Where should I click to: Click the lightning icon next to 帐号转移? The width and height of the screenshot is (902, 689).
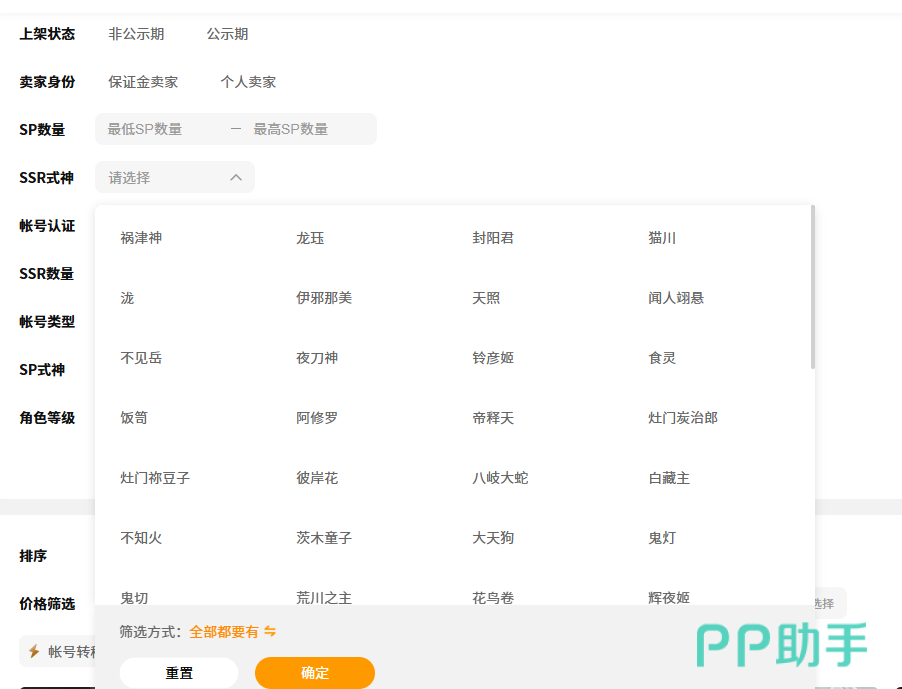click(x=34, y=651)
